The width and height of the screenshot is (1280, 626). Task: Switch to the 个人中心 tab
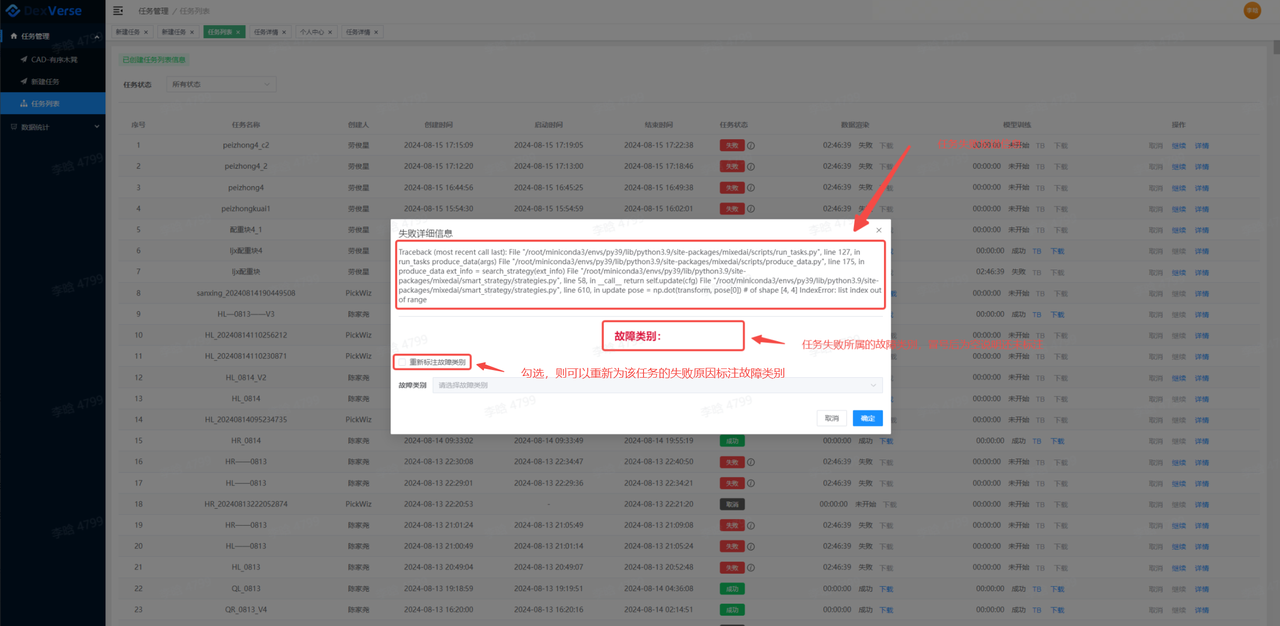click(311, 32)
